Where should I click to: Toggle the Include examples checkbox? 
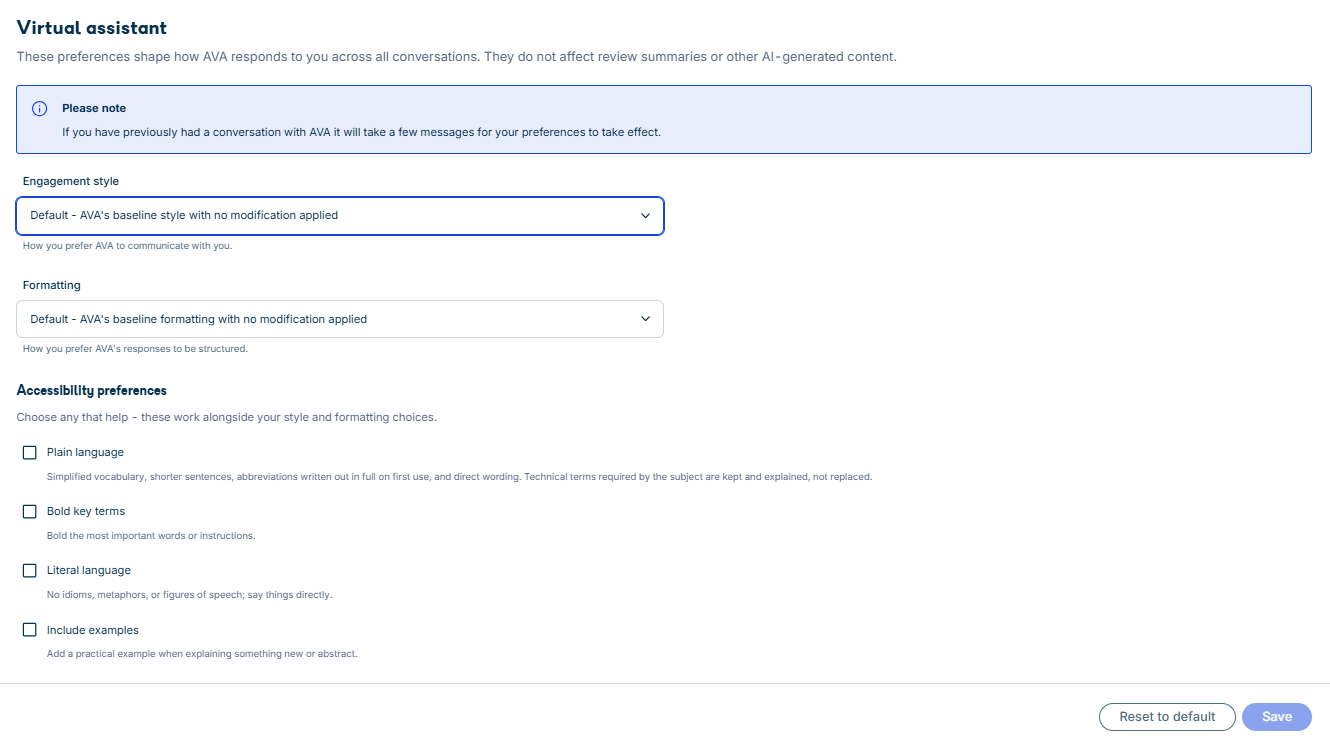30,631
